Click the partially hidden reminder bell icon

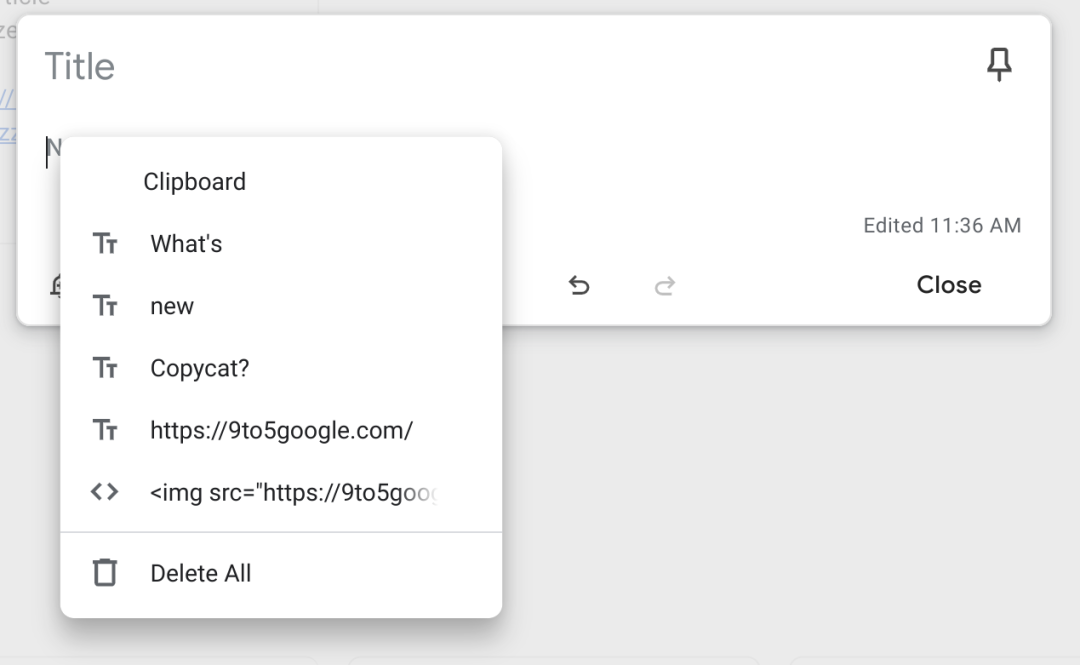pos(55,285)
